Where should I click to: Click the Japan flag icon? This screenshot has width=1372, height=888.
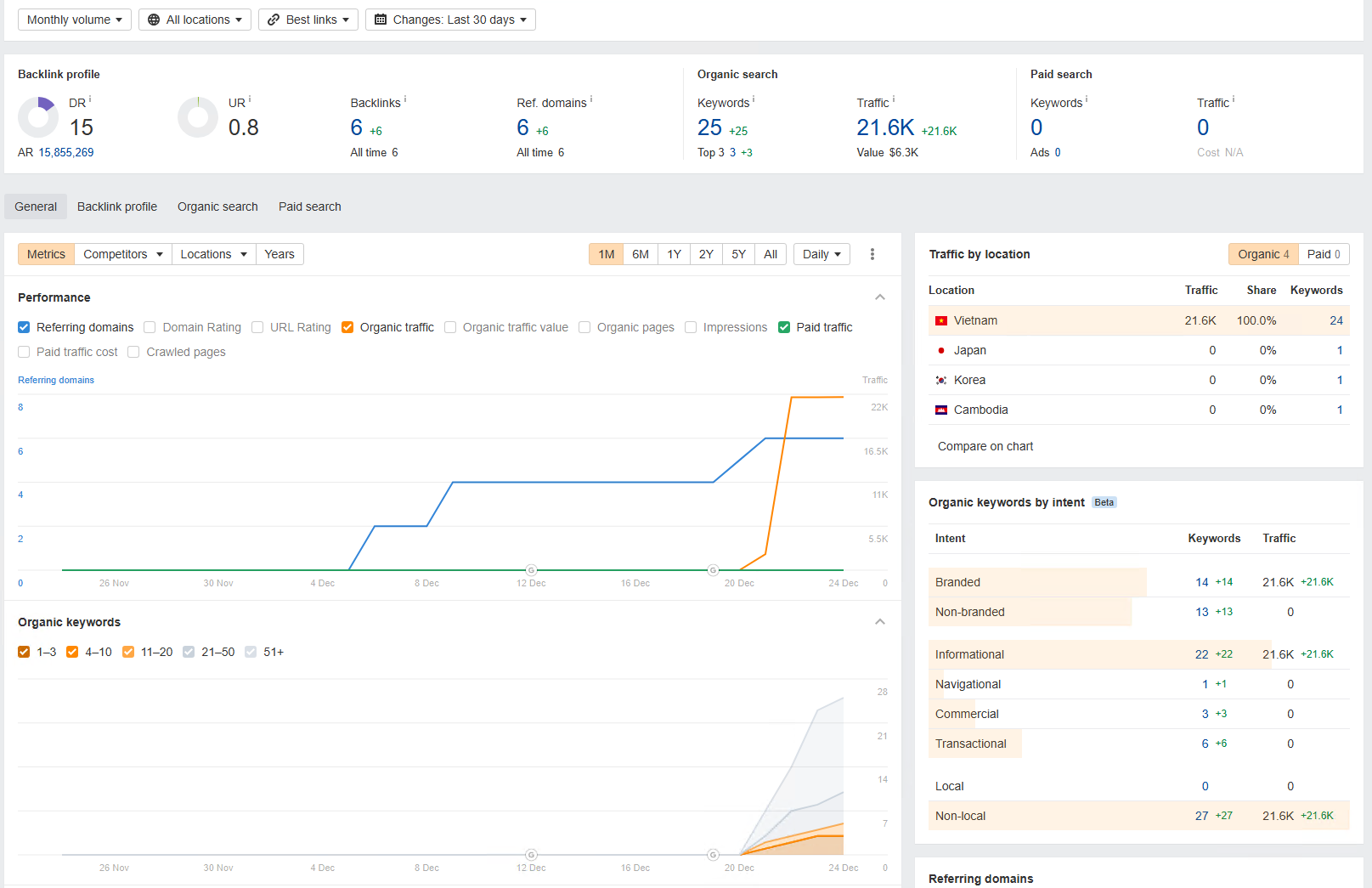coord(941,350)
